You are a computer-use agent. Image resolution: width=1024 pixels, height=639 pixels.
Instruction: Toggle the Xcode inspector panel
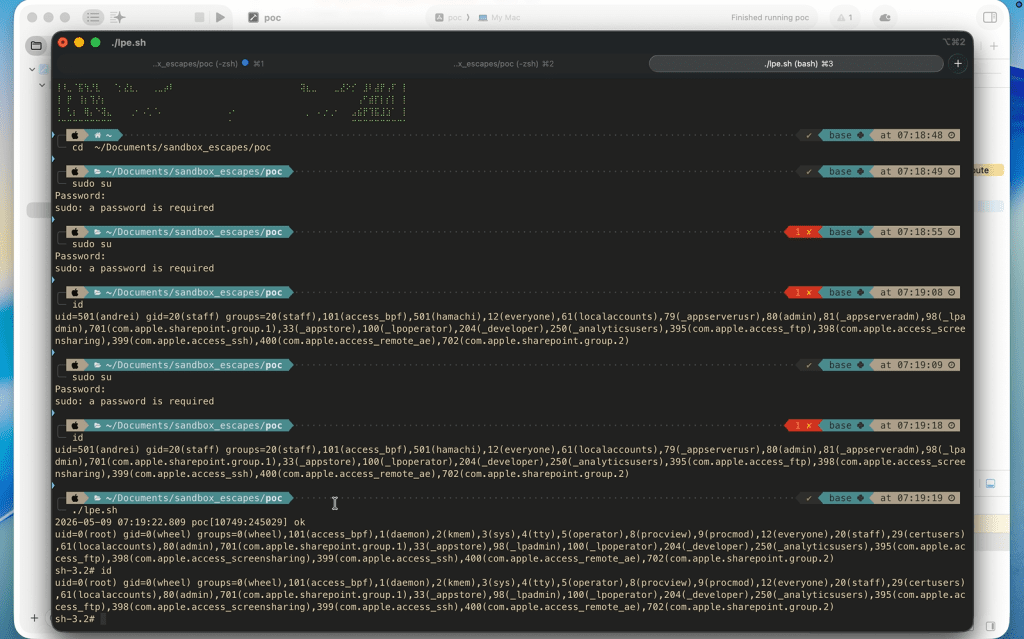[990, 18]
